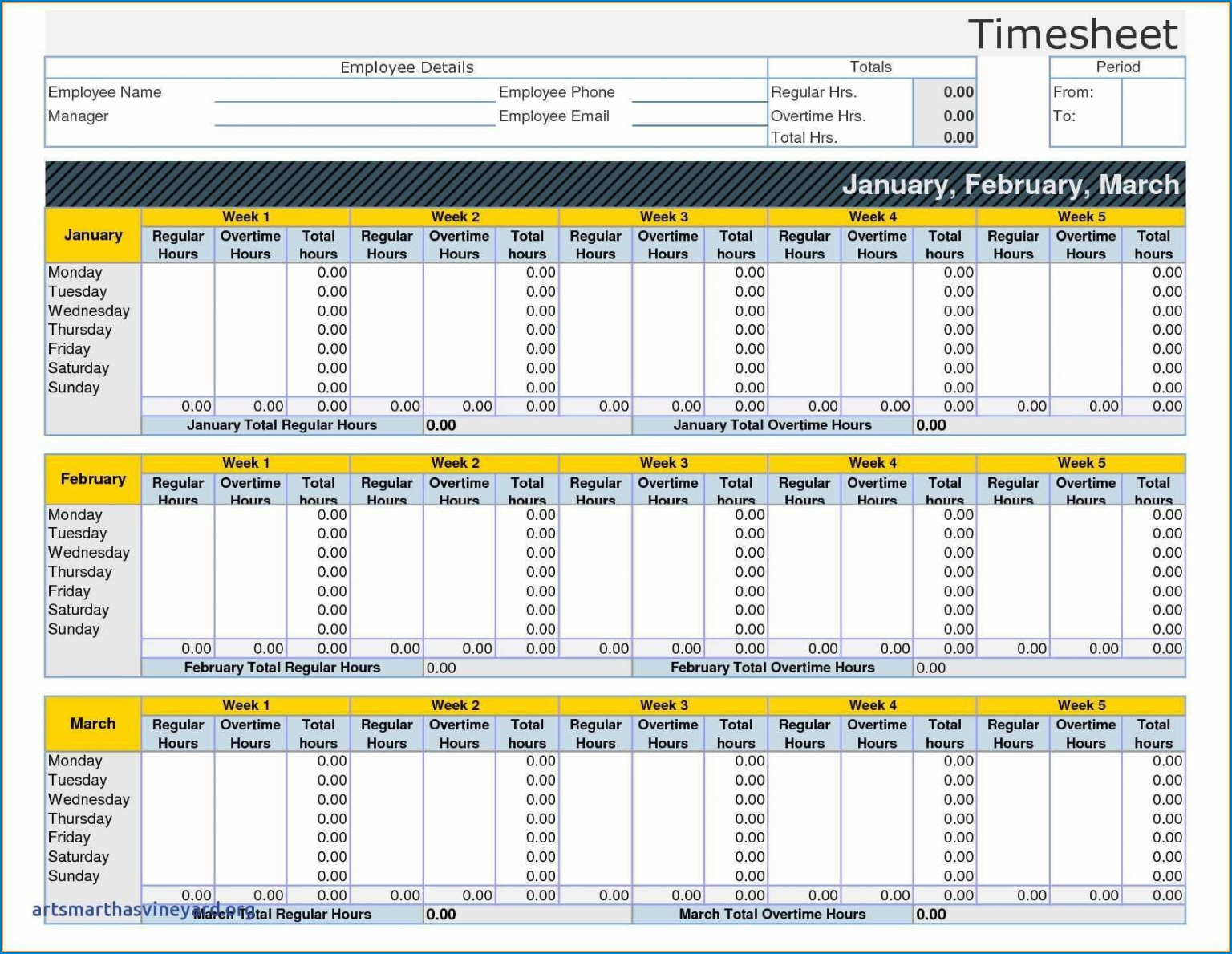Click the February month label
The height and width of the screenshot is (954, 1232).
click(x=93, y=479)
